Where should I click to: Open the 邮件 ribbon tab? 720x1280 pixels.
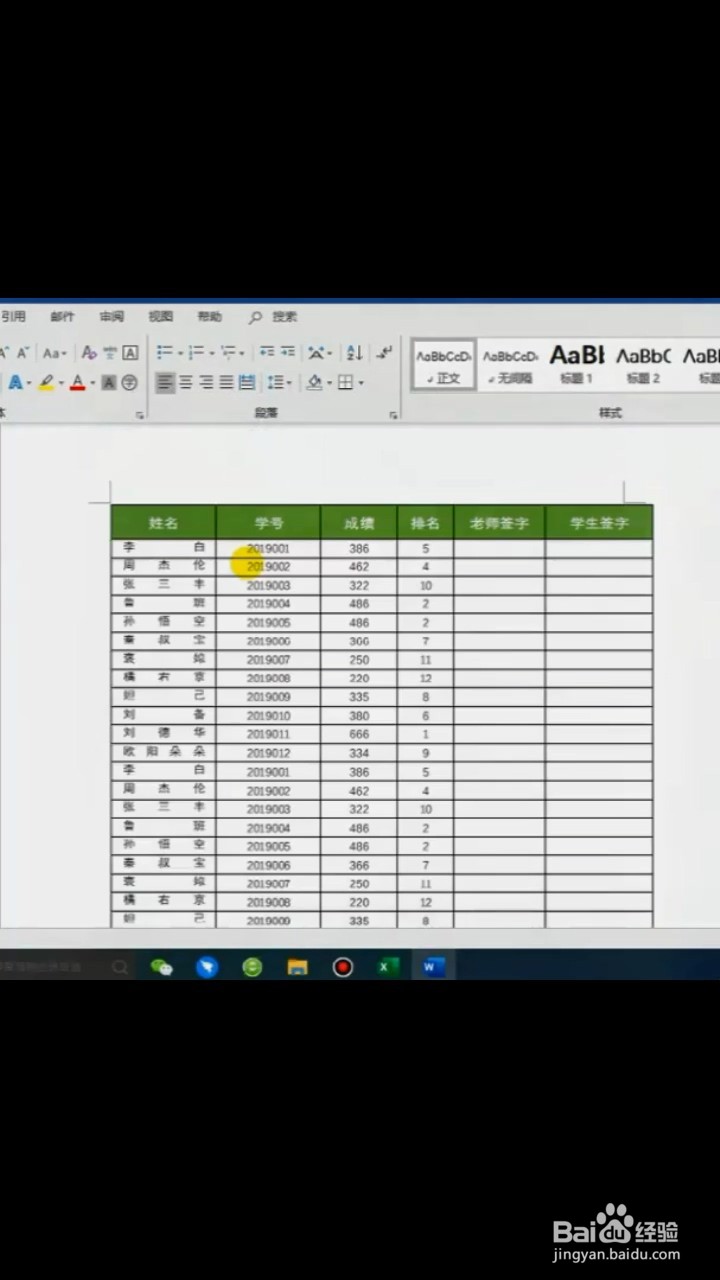(x=62, y=317)
